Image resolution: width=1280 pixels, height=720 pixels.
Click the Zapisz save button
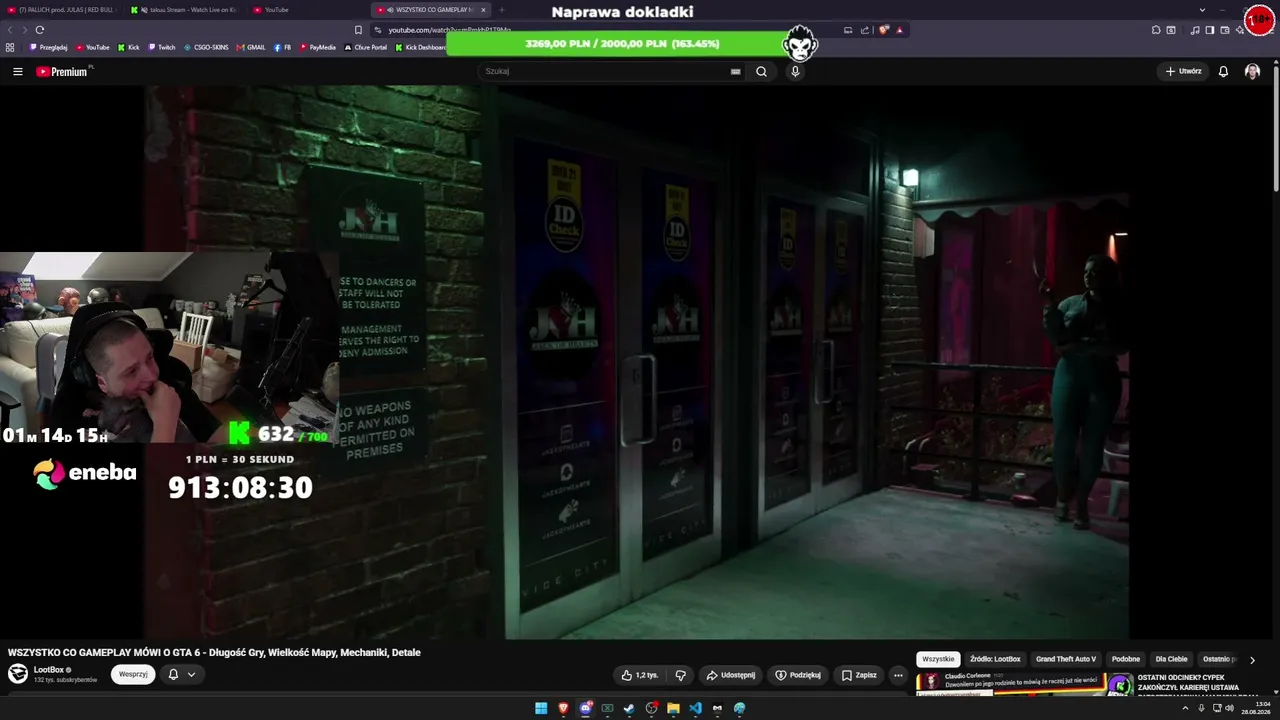859,675
